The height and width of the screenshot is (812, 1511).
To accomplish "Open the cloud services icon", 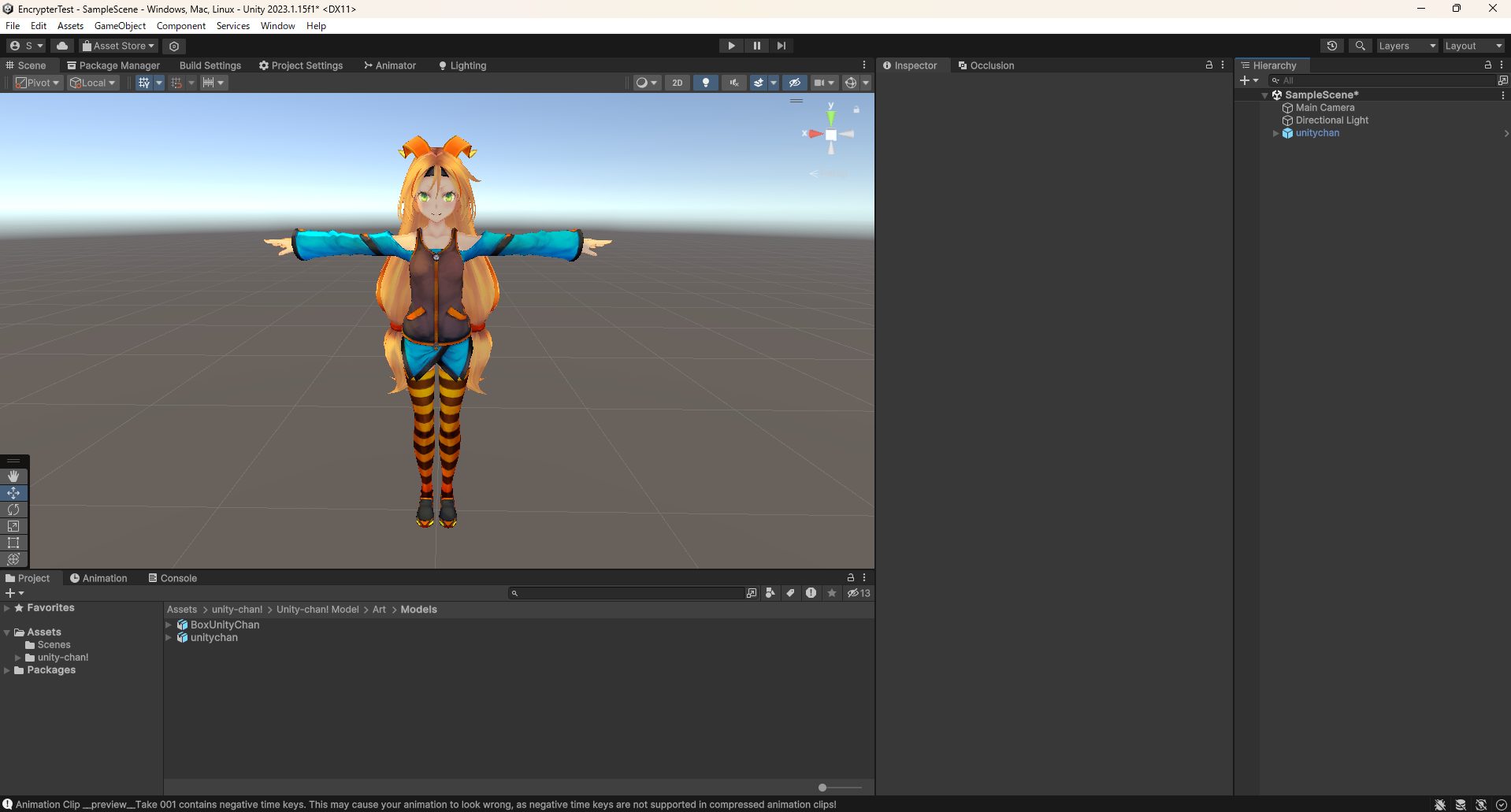I will pos(62,46).
